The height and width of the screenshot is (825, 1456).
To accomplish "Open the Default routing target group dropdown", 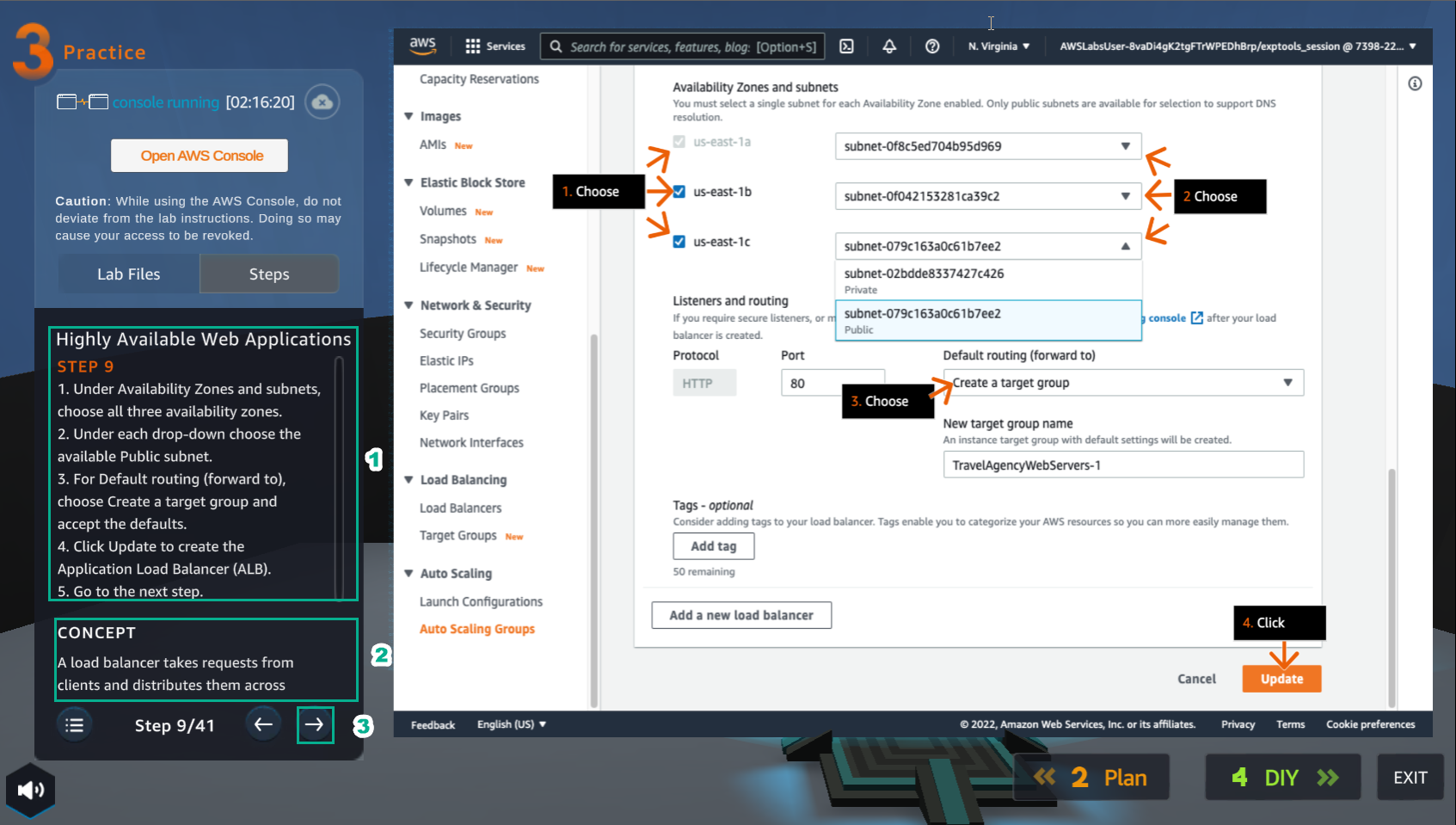I will (x=1123, y=383).
